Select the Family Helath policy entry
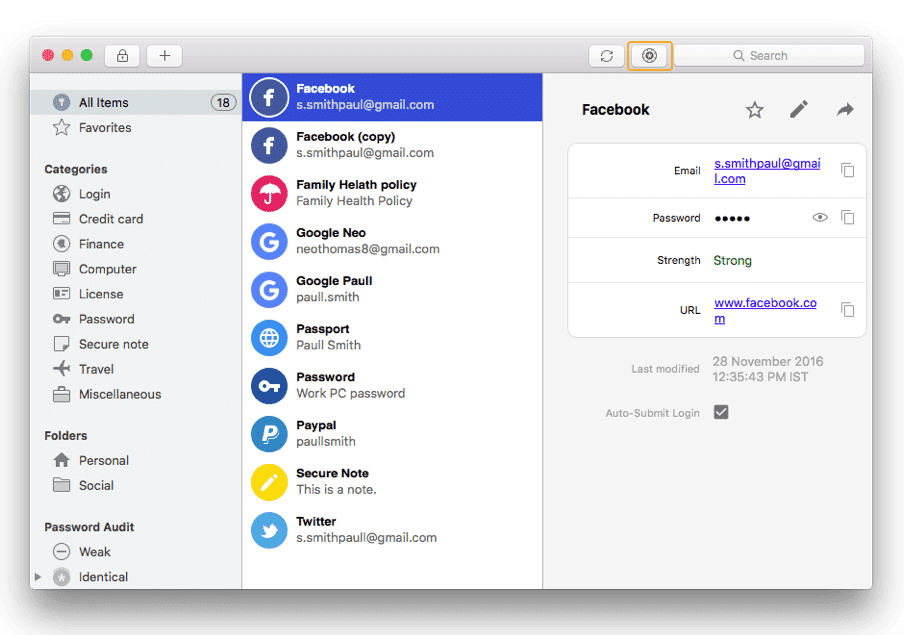The width and height of the screenshot is (904, 635). coord(392,193)
